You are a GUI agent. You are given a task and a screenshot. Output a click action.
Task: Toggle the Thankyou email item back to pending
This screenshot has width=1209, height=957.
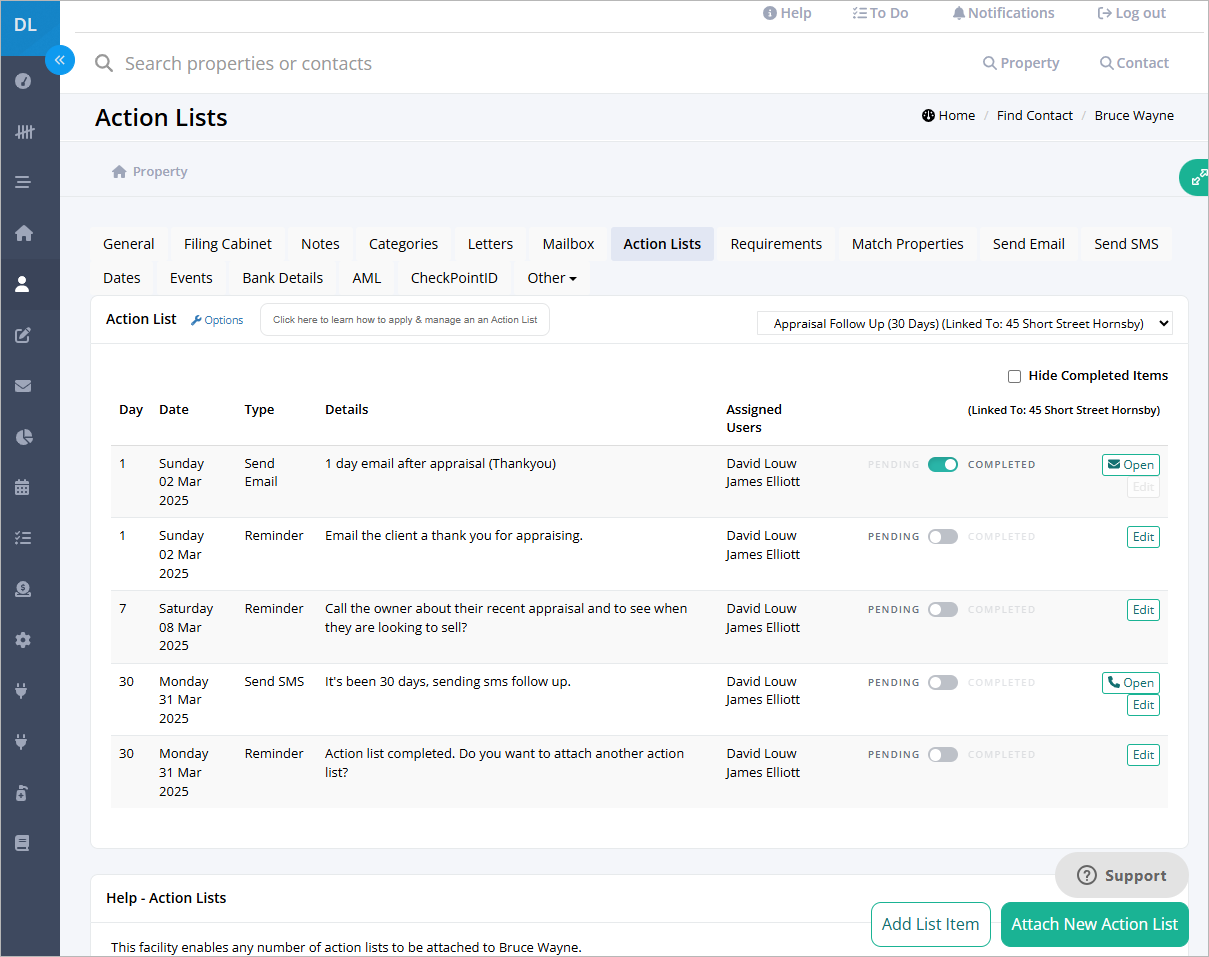pyautogui.click(x=942, y=464)
